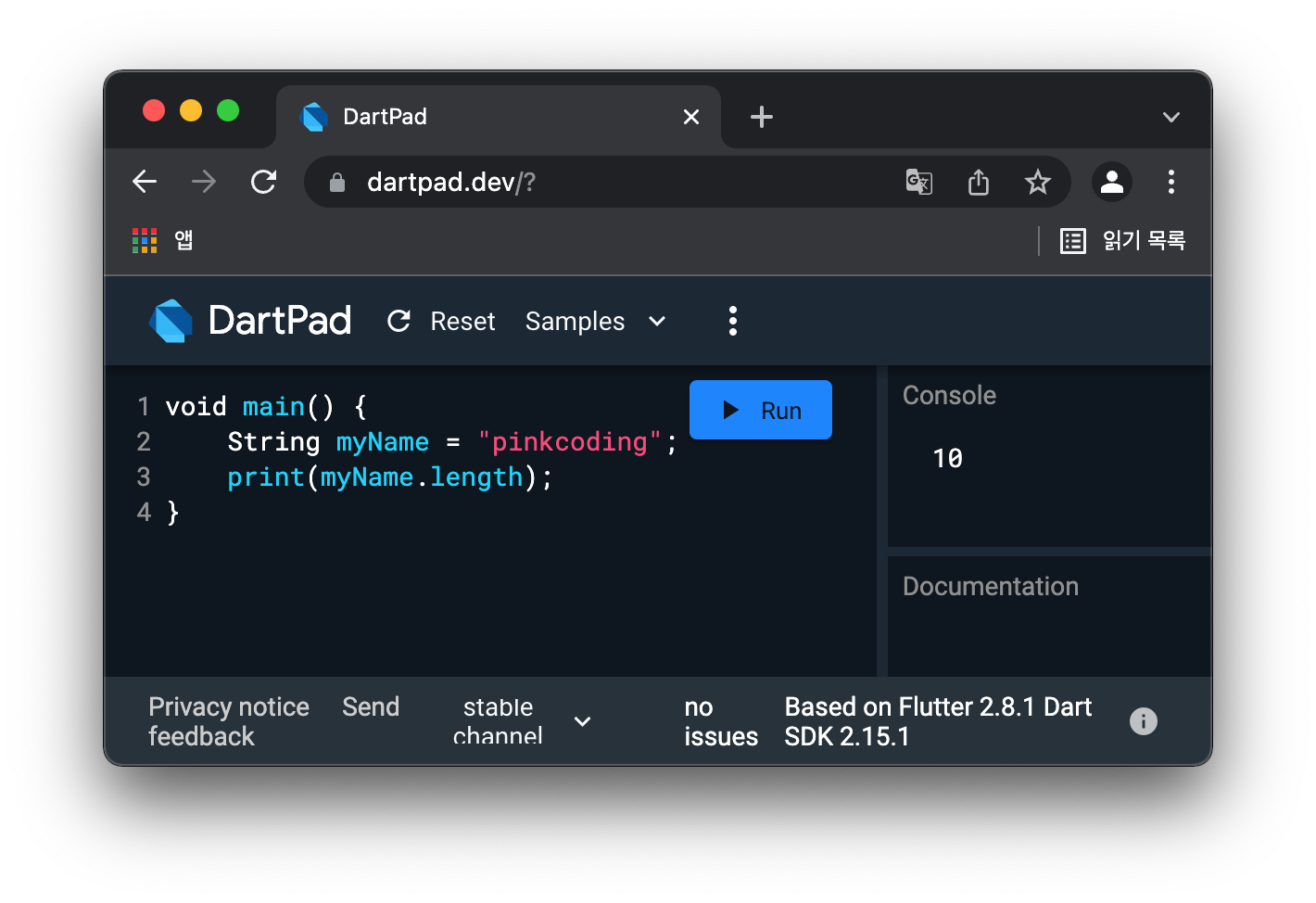This screenshot has width=1316, height=903.
Task: Run the Dart code
Action: click(x=761, y=410)
